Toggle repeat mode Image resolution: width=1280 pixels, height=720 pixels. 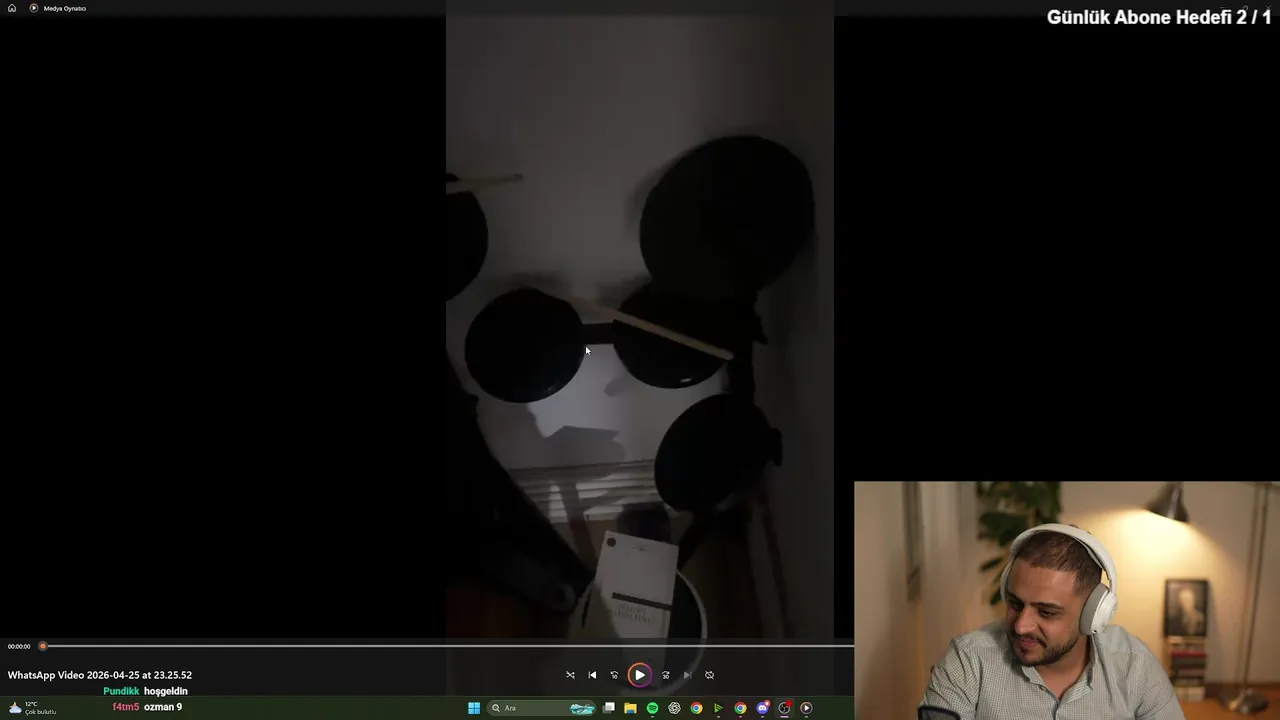pyautogui.click(x=709, y=675)
